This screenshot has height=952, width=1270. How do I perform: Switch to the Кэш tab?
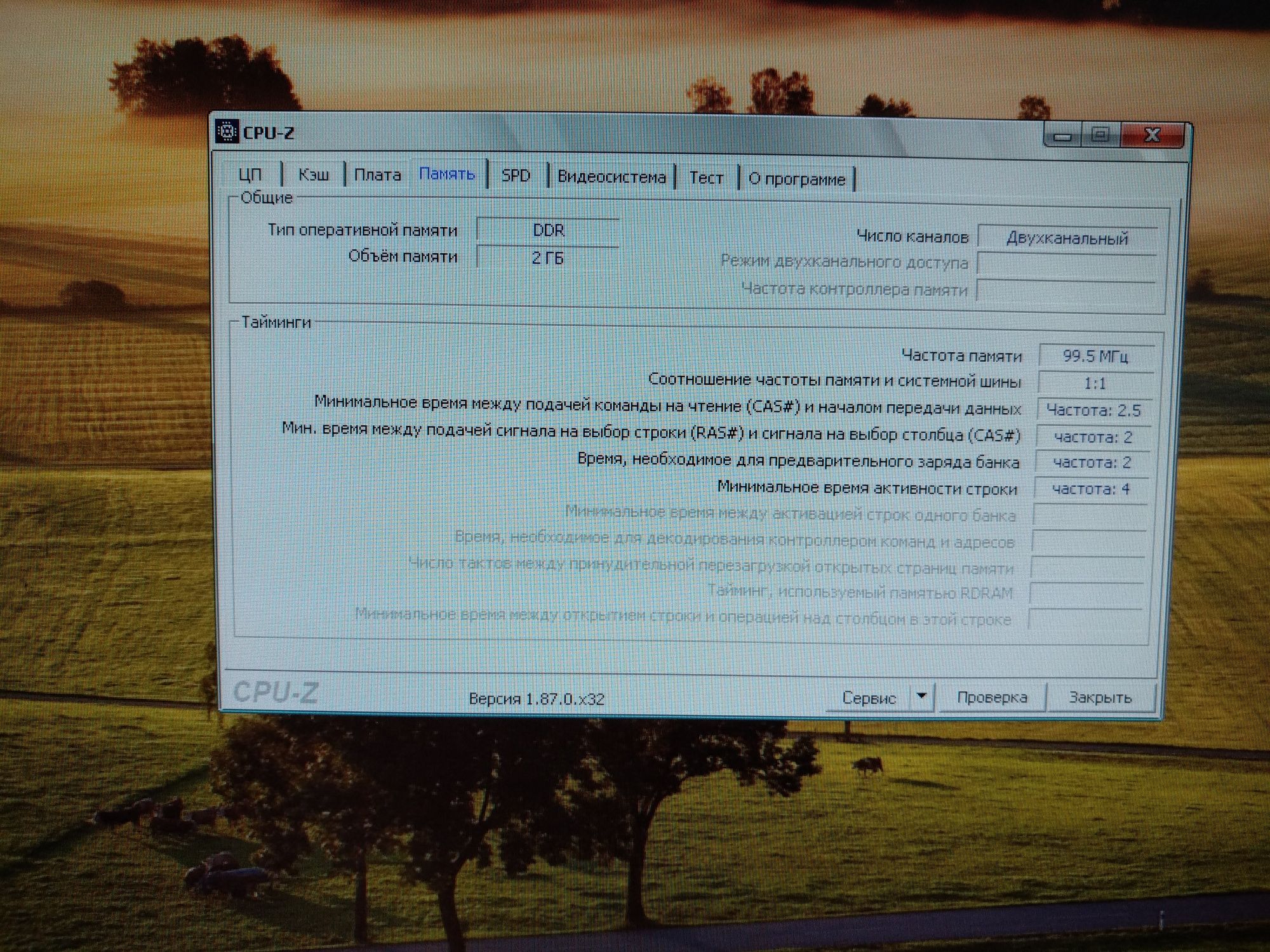pyautogui.click(x=314, y=174)
